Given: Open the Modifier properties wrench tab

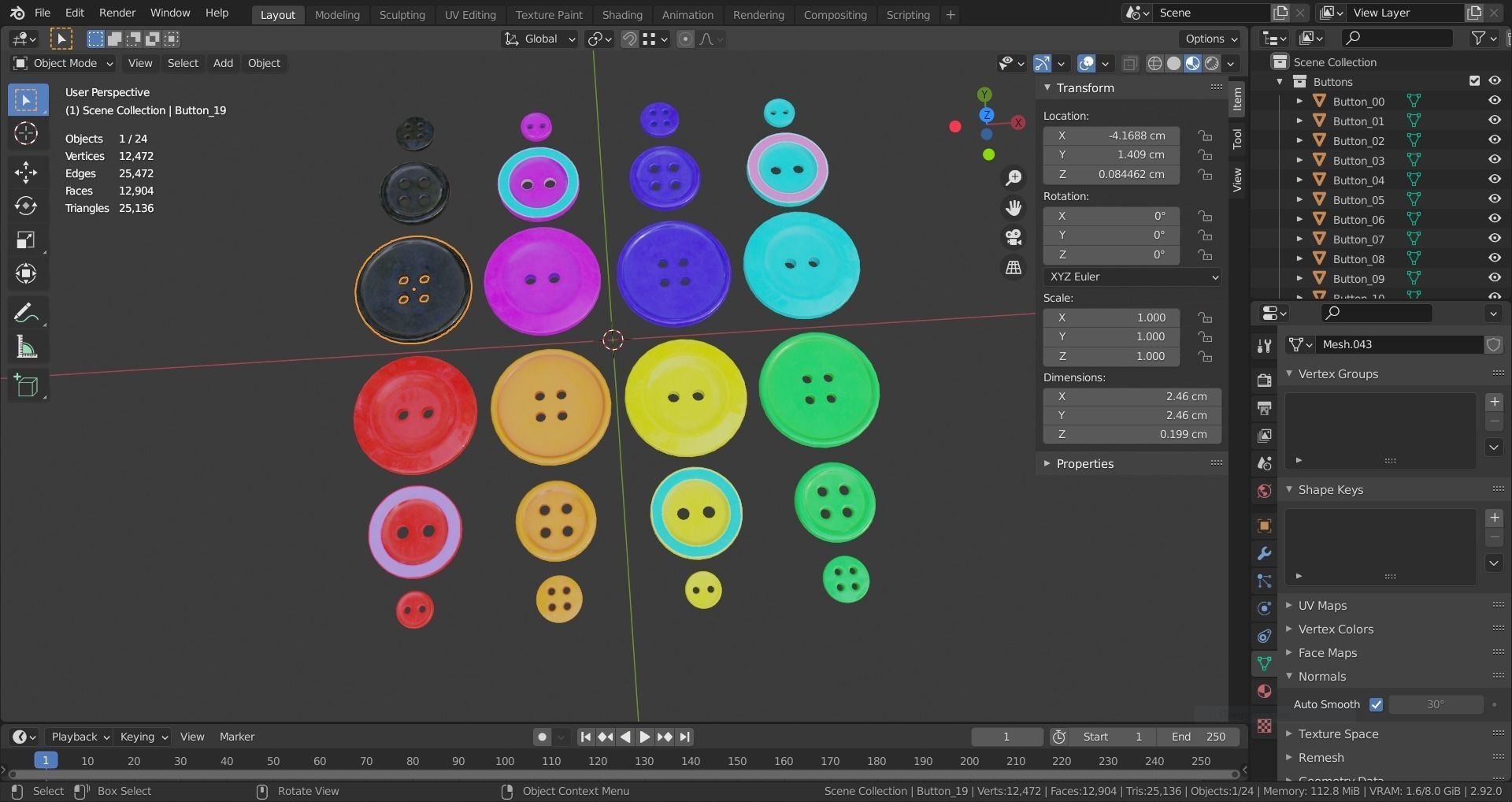Looking at the screenshot, I should (1264, 554).
